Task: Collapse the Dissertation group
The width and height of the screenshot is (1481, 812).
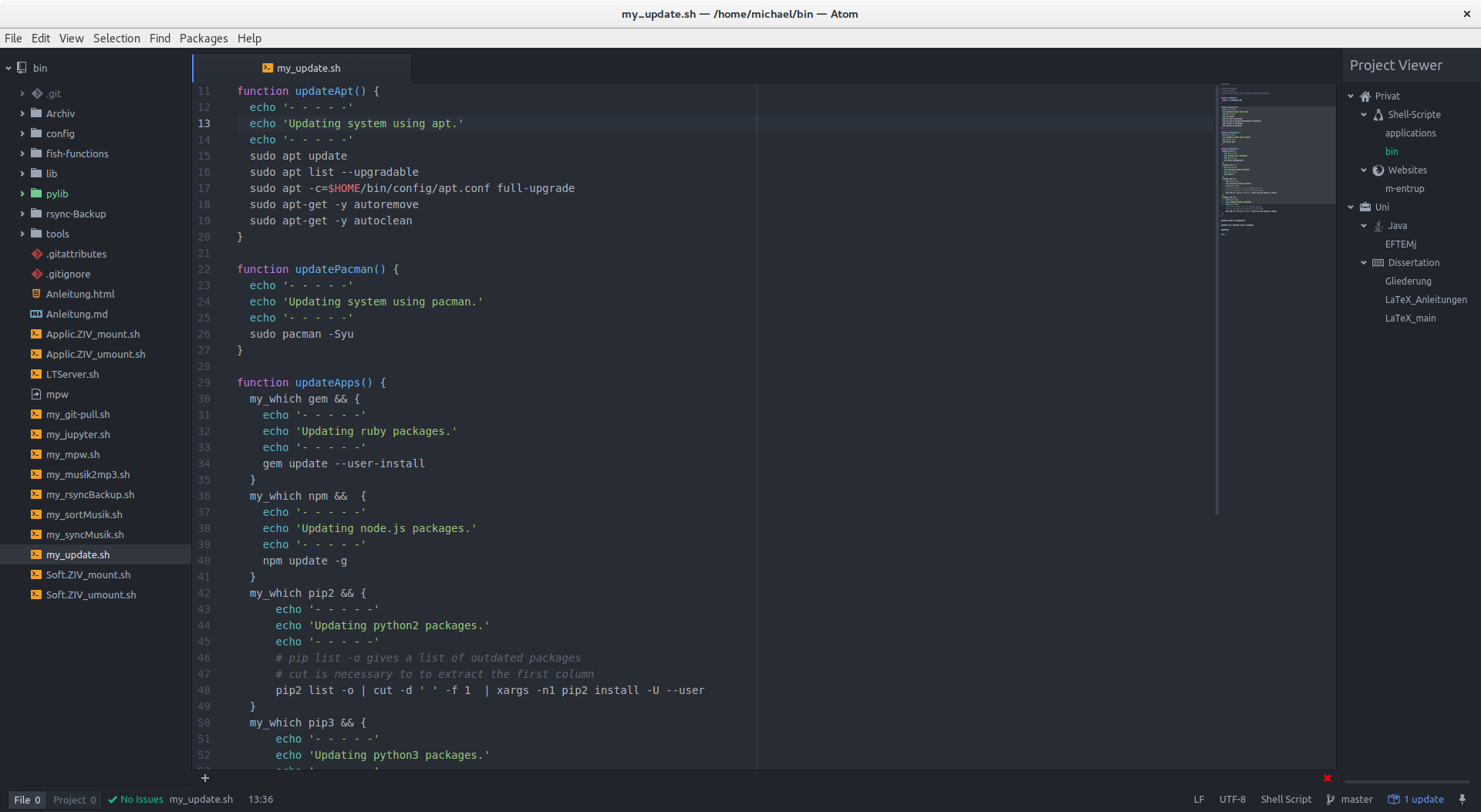Action: 1364,263
